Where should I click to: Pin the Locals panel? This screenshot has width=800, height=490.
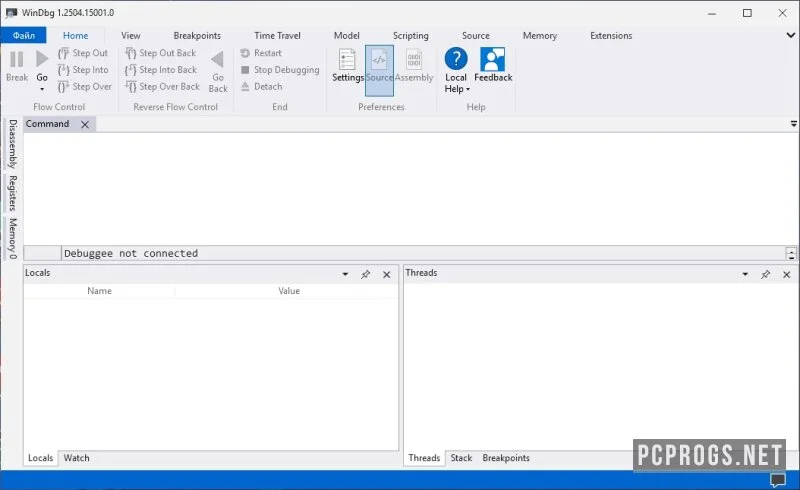[365, 275]
